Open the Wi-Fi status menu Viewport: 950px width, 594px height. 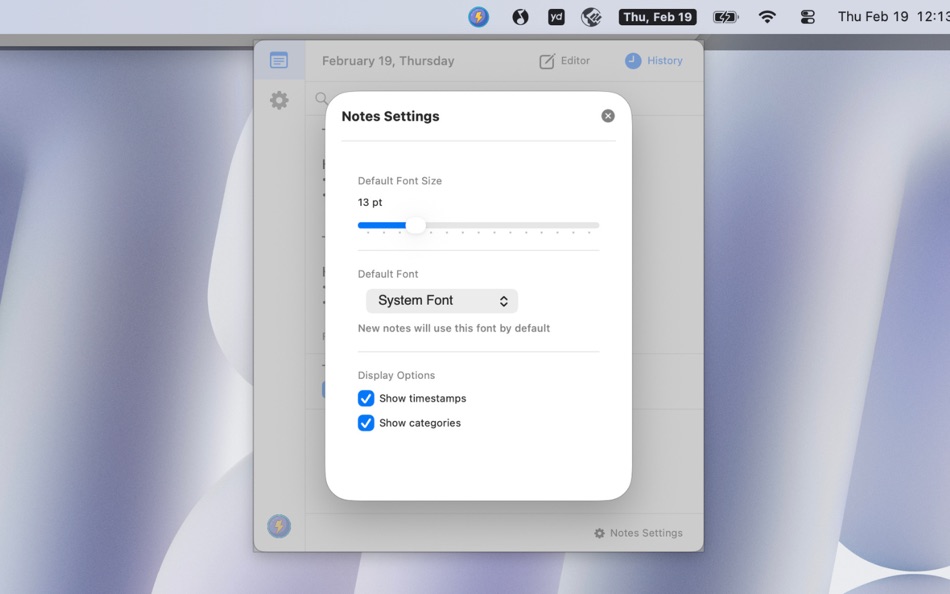766,16
